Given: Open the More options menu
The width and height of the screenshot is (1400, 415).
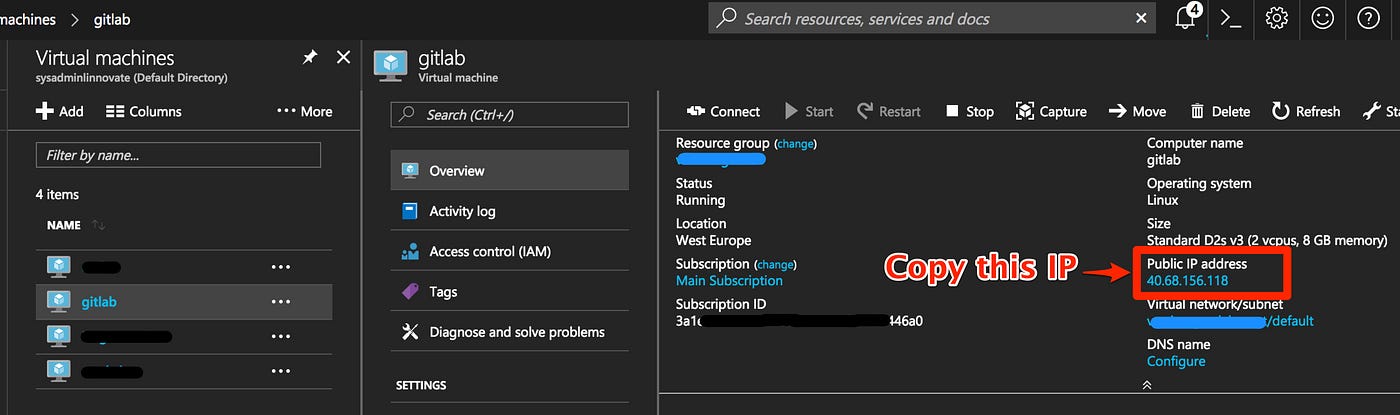Looking at the screenshot, I should coord(304,111).
